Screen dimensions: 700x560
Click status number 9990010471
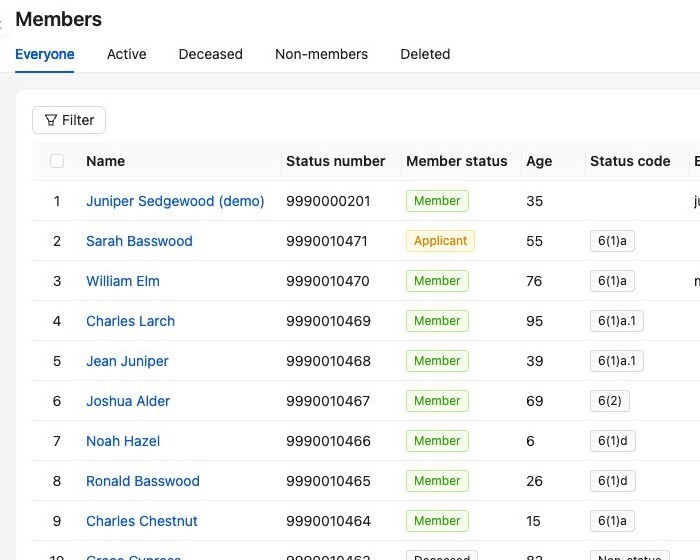coord(327,241)
